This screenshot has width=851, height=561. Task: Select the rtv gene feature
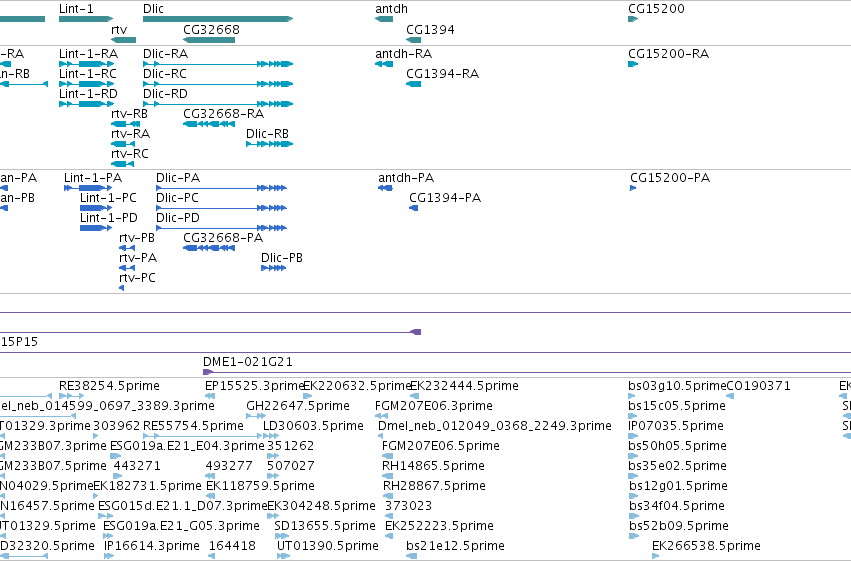coord(123,40)
